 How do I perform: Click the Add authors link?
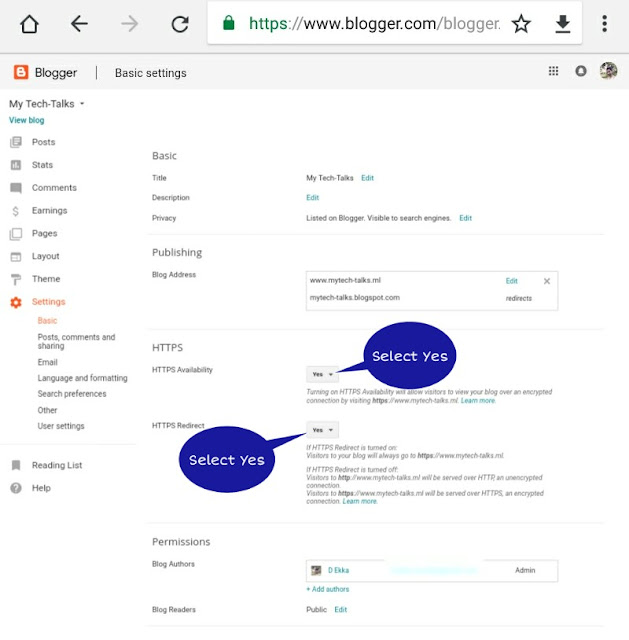pyautogui.click(x=328, y=590)
